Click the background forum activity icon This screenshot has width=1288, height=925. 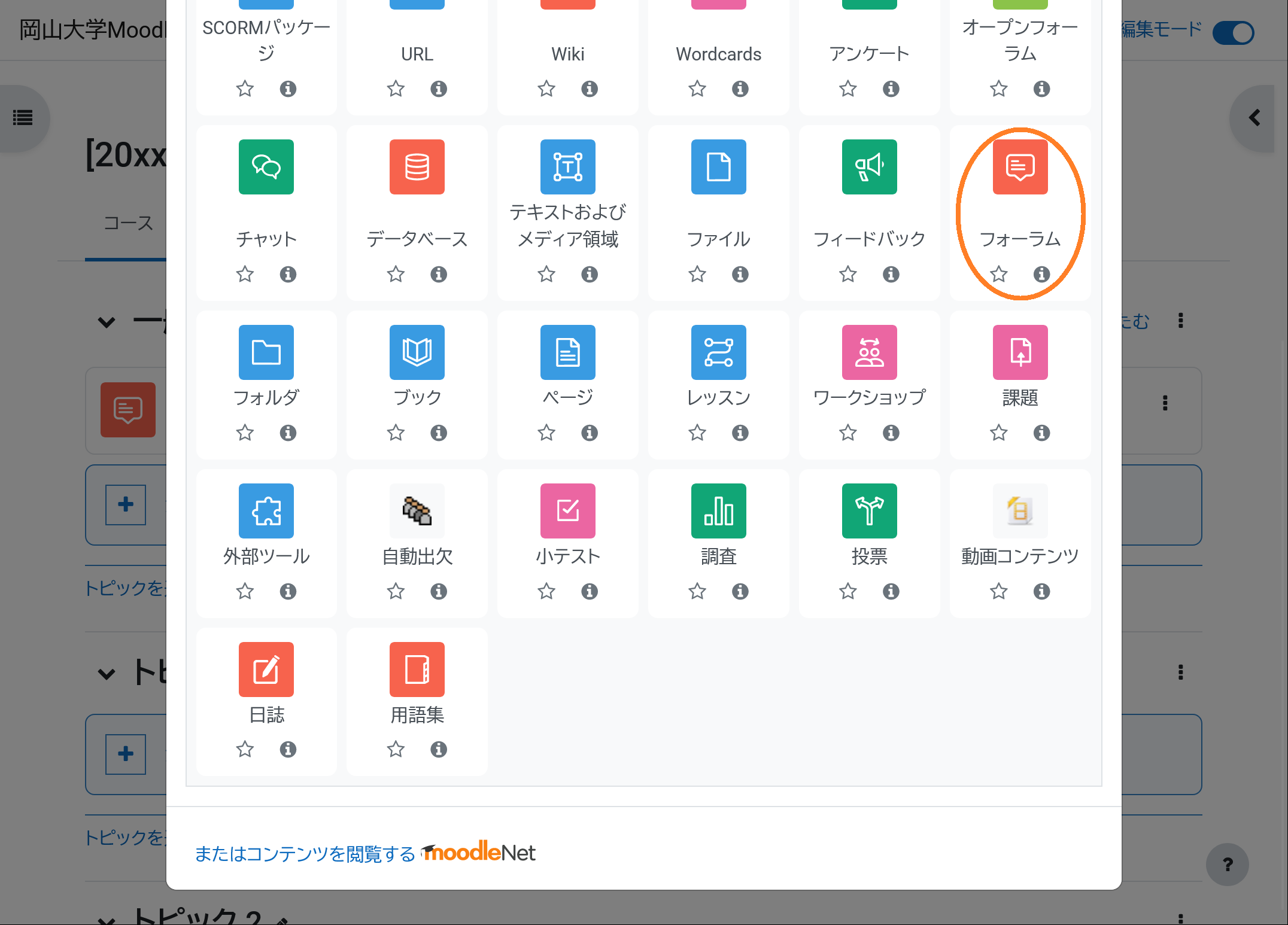coord(128,410)
